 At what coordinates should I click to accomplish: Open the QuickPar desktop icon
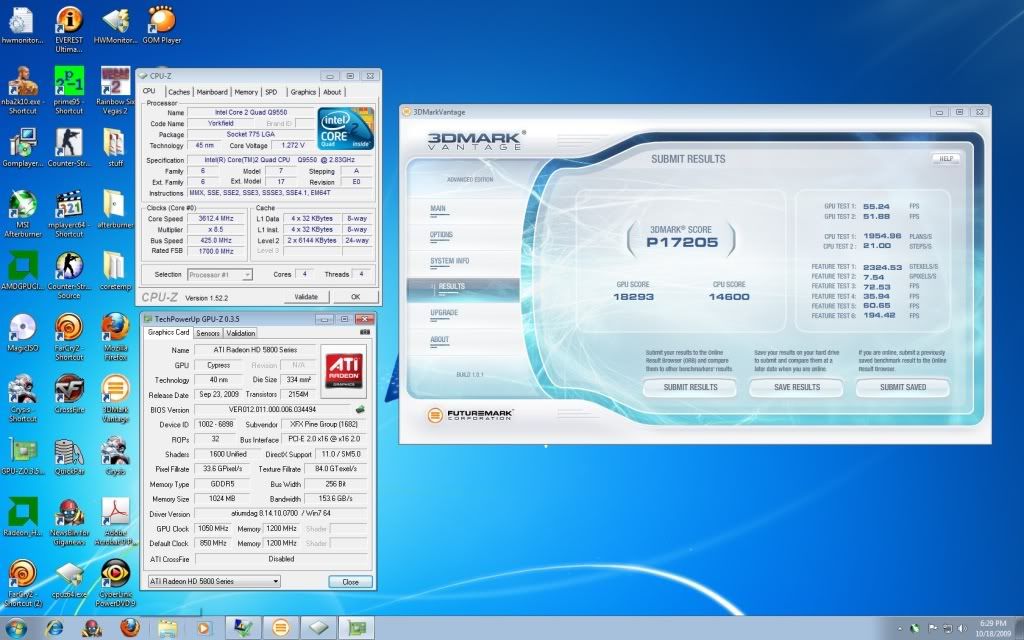coord(69,456)
